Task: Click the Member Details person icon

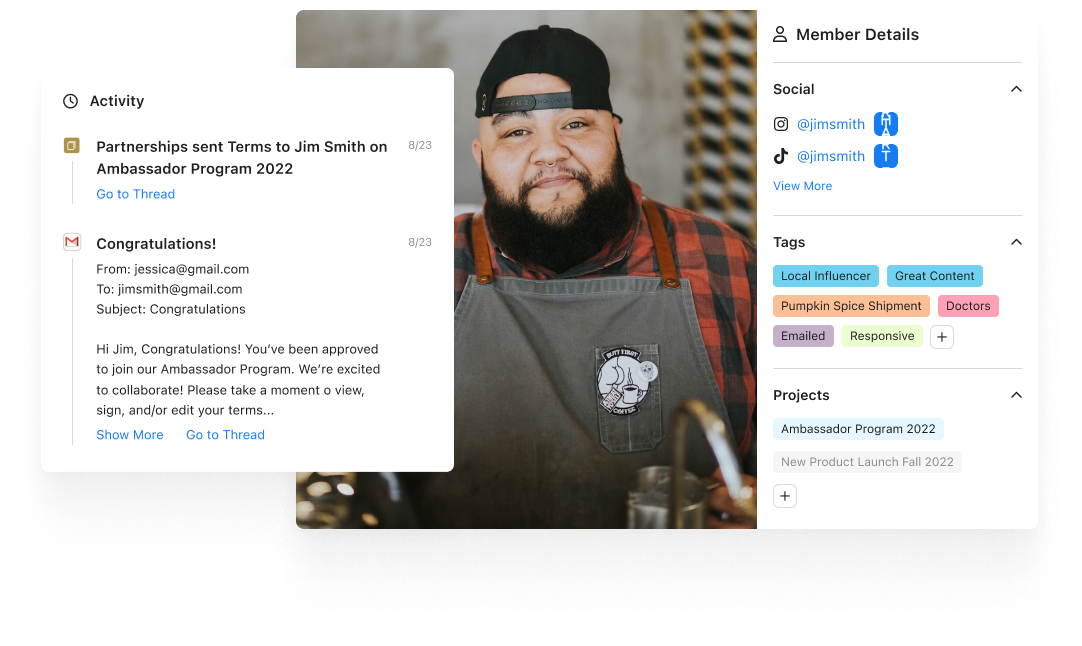Action: [x=780, y=35]
